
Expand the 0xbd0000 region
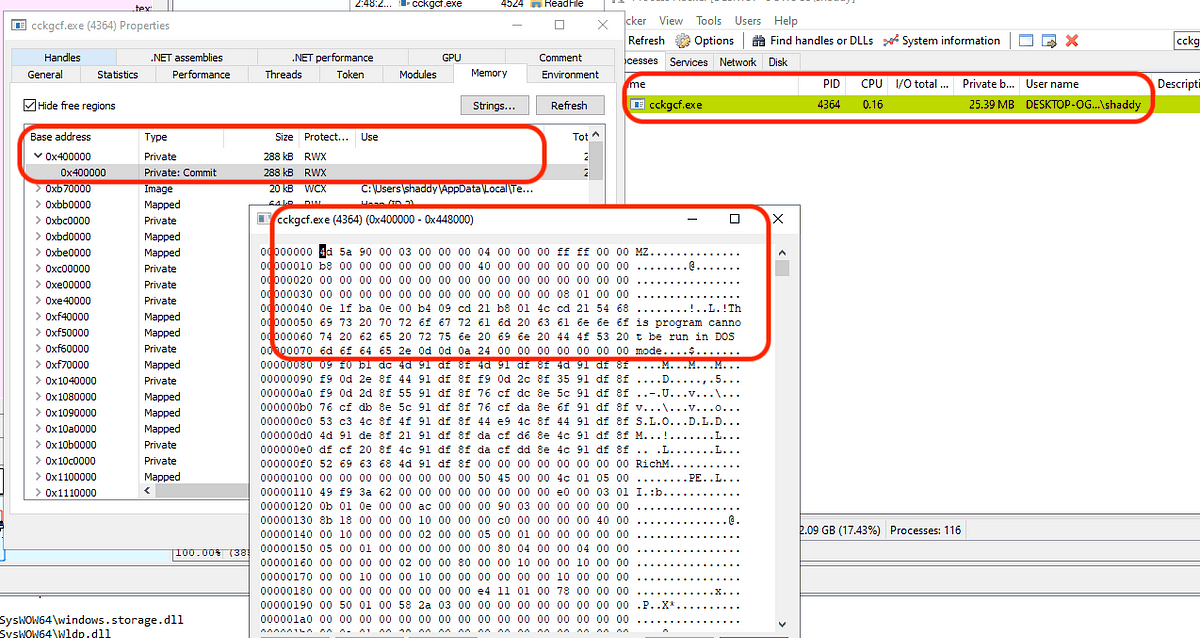[x=38, y=237]
